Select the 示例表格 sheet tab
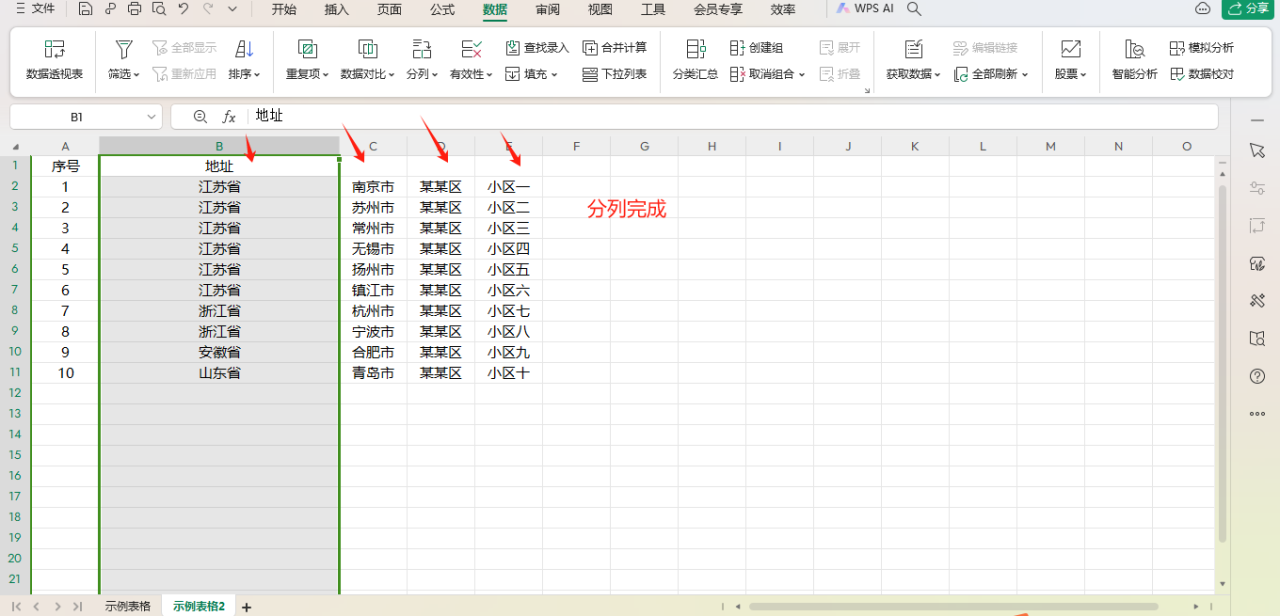This screenshot has width=1280, height=616. 128,606
